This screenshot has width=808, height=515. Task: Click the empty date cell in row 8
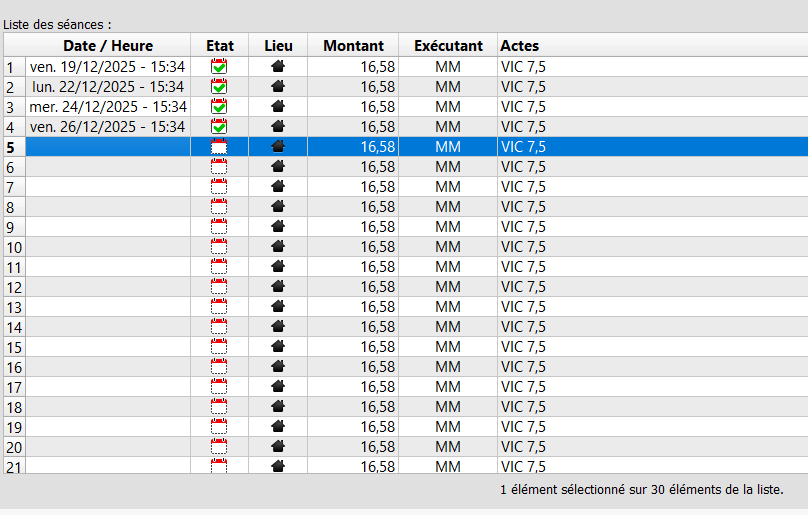(x=107, y=207)
